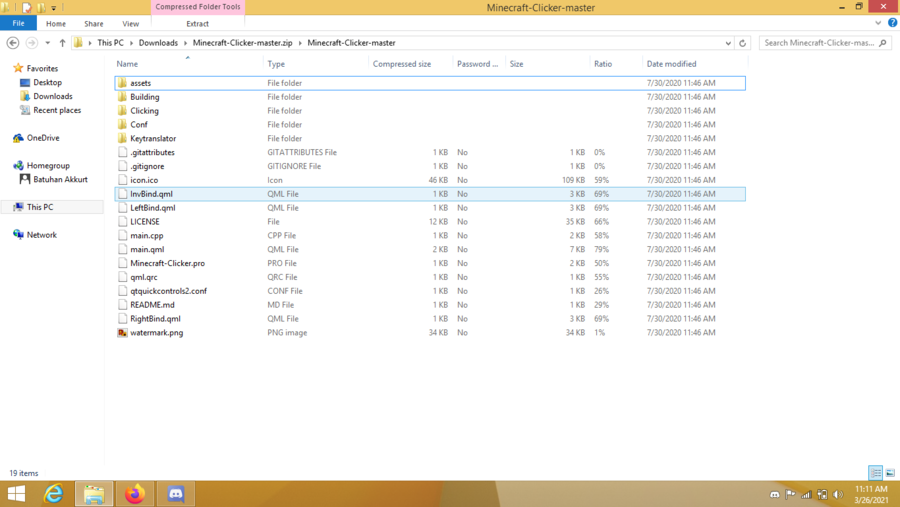Open the File menu
Image resolution: width=900 pixels, height=507 pixels.
click(x=18, y=24)
